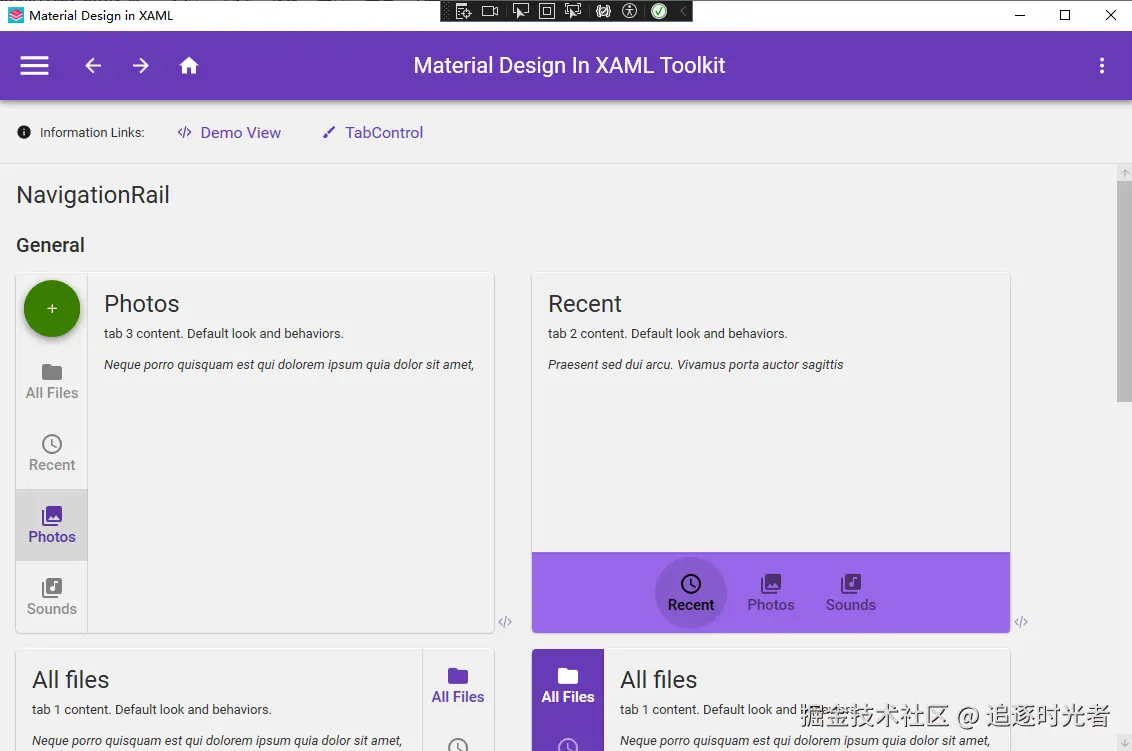Click 'tab 3 content. Default look and behaviors.'

[224, 334]
